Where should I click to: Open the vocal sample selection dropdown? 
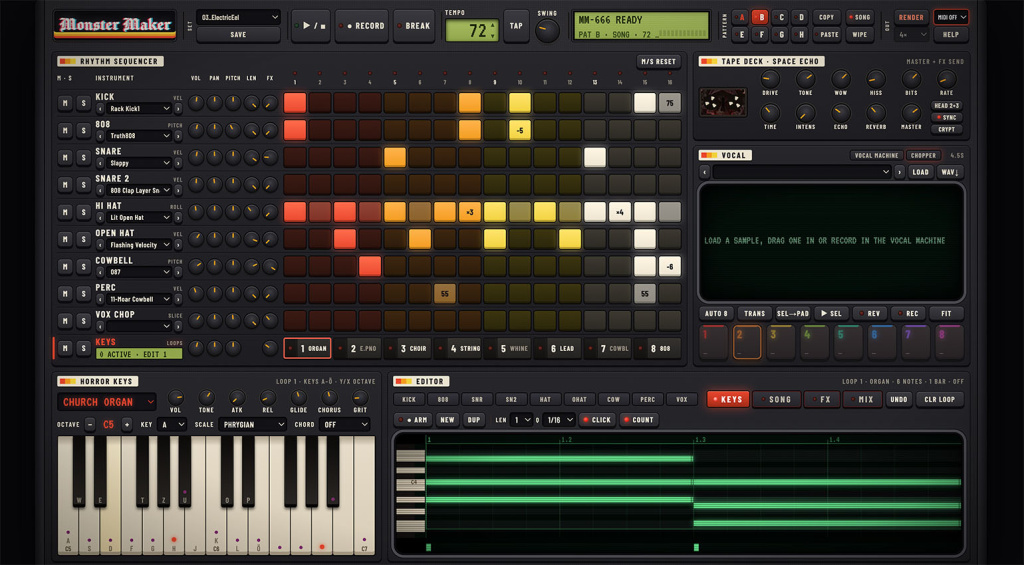click(x=803, y=172)
